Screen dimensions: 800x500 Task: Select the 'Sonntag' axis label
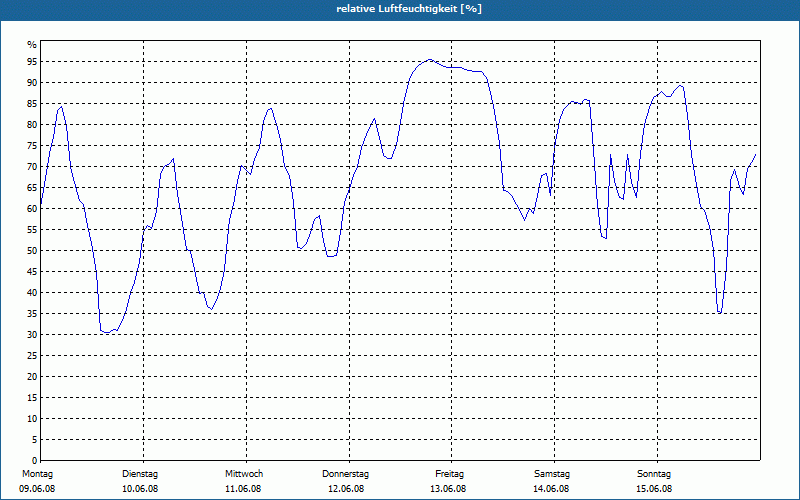(x=654, y=474)
